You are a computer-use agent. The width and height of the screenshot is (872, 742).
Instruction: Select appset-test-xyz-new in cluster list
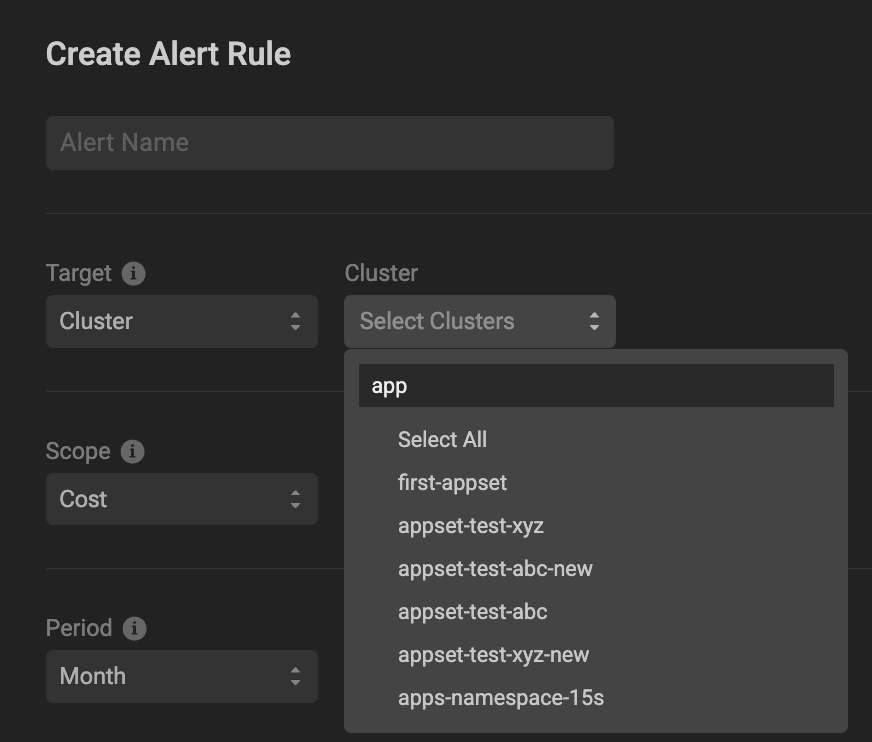point(493,654)
